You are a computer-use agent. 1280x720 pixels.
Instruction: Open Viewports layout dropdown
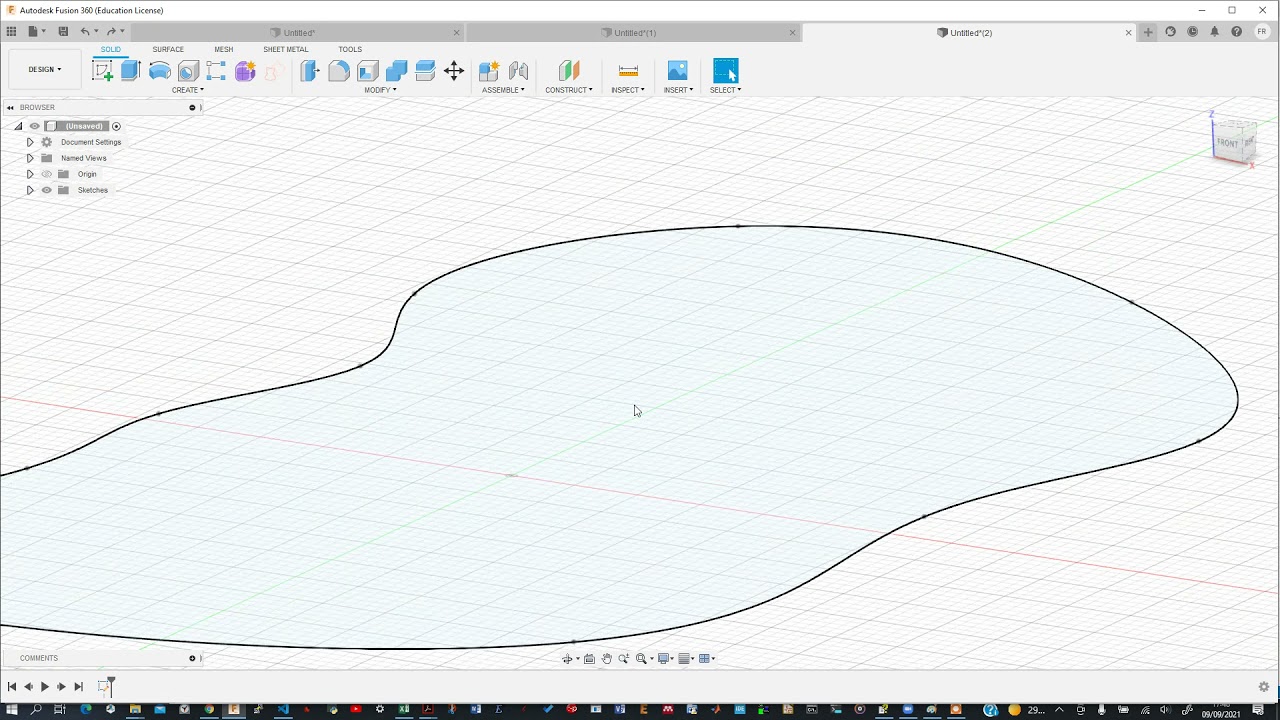[707, 658]
